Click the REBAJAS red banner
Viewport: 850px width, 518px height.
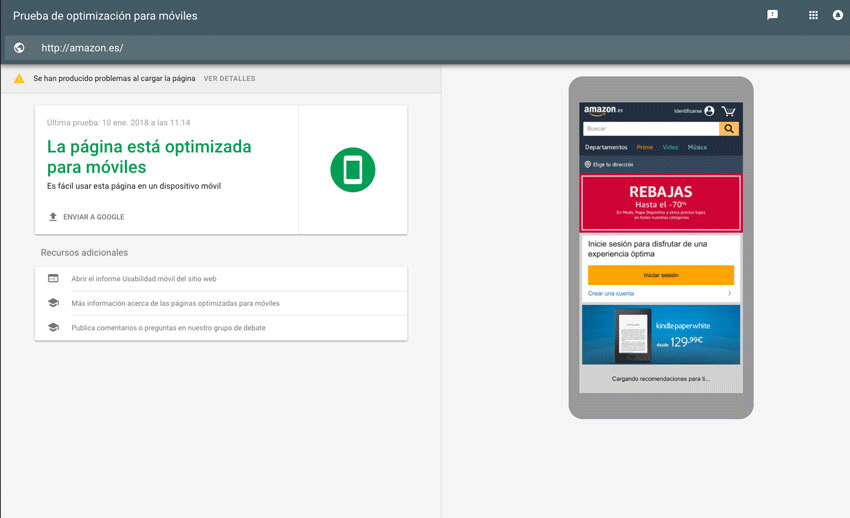tap(661, 203)
